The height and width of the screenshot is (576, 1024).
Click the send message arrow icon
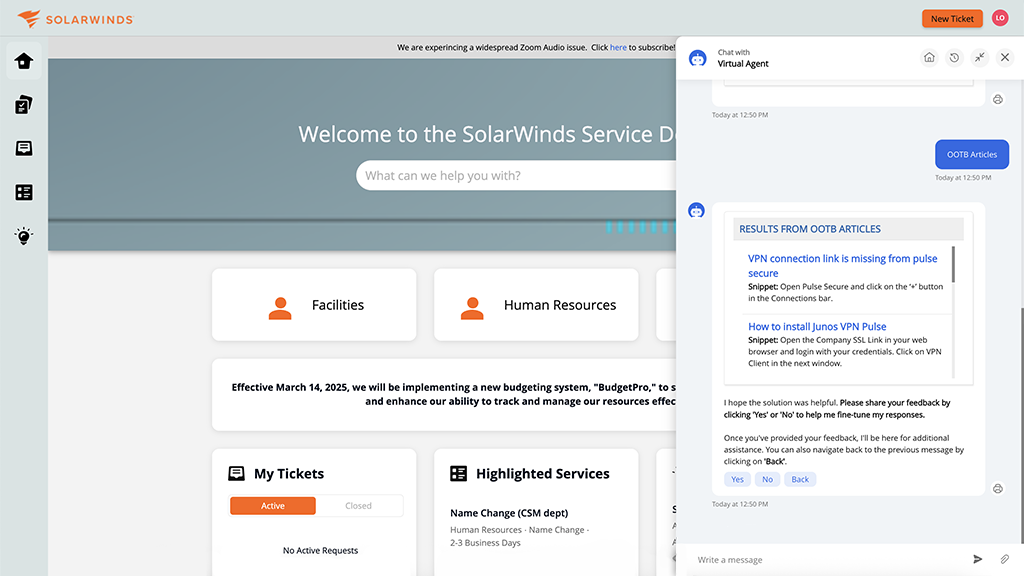pos(978,559)
